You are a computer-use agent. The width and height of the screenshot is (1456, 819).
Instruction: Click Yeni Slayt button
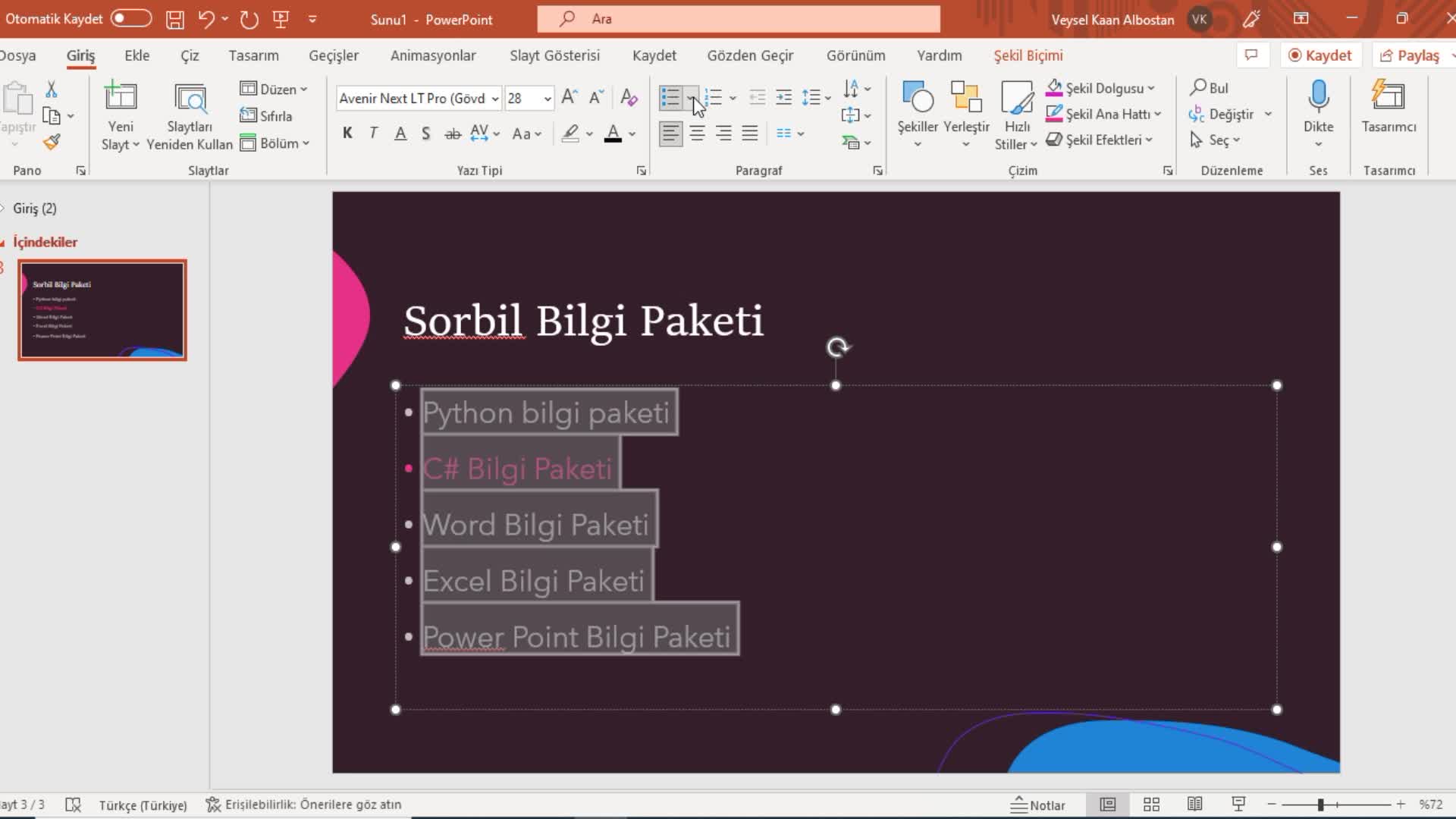[121, 114]
